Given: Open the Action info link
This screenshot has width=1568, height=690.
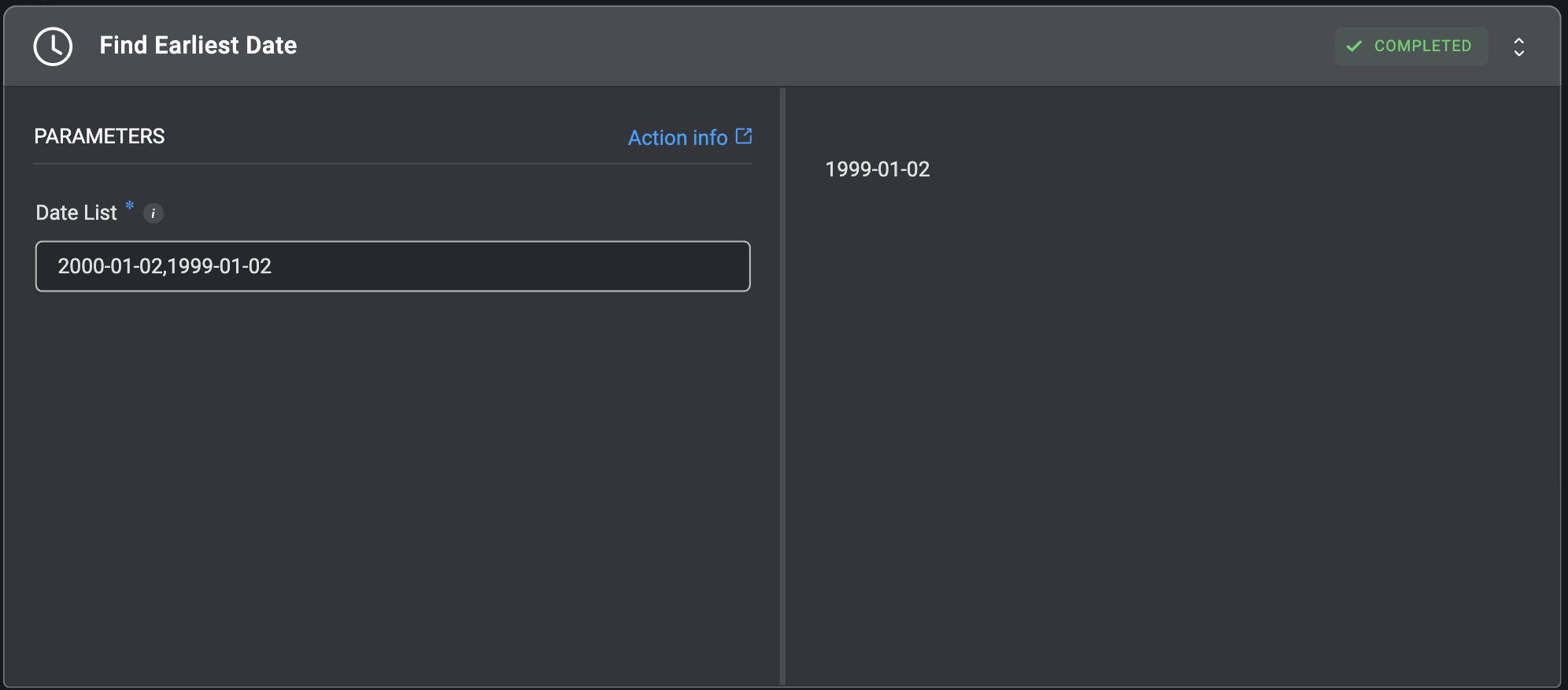Looking at the screenshot, I should (x=678, y=138).
